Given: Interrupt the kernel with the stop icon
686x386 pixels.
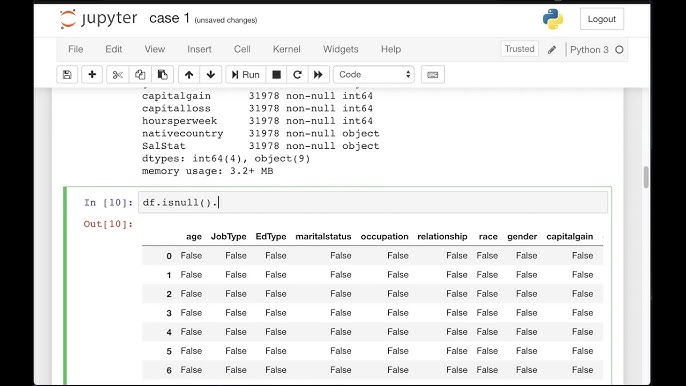Looking at the screenshot, I should click(x=276, y=74).
